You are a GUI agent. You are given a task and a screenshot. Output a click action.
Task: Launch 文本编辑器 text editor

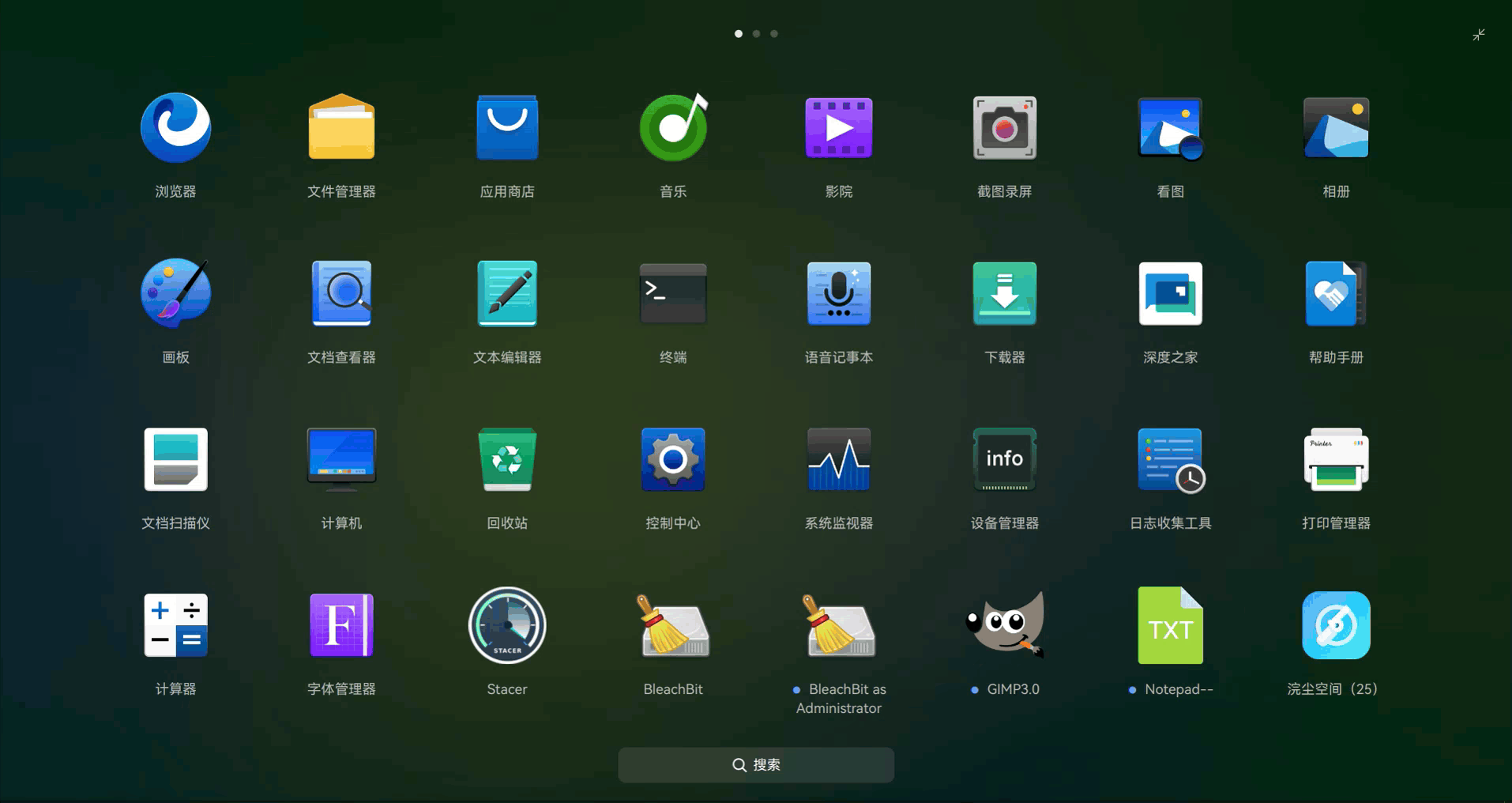click(x=507, y=293)
